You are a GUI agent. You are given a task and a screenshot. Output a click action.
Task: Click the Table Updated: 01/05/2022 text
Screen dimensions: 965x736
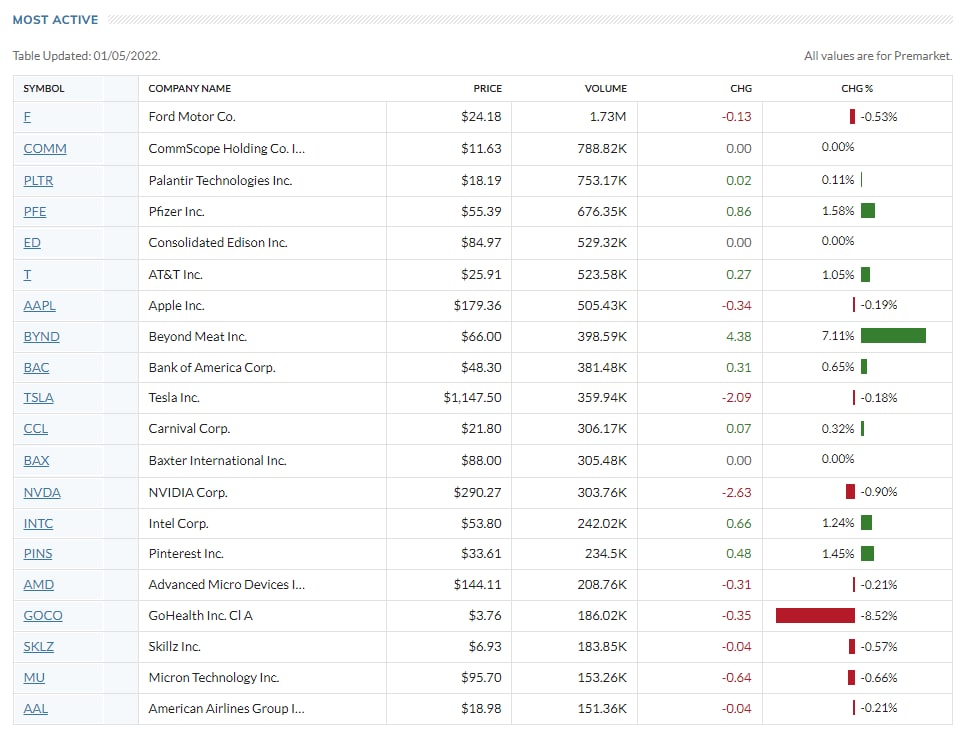coord(86,56)
